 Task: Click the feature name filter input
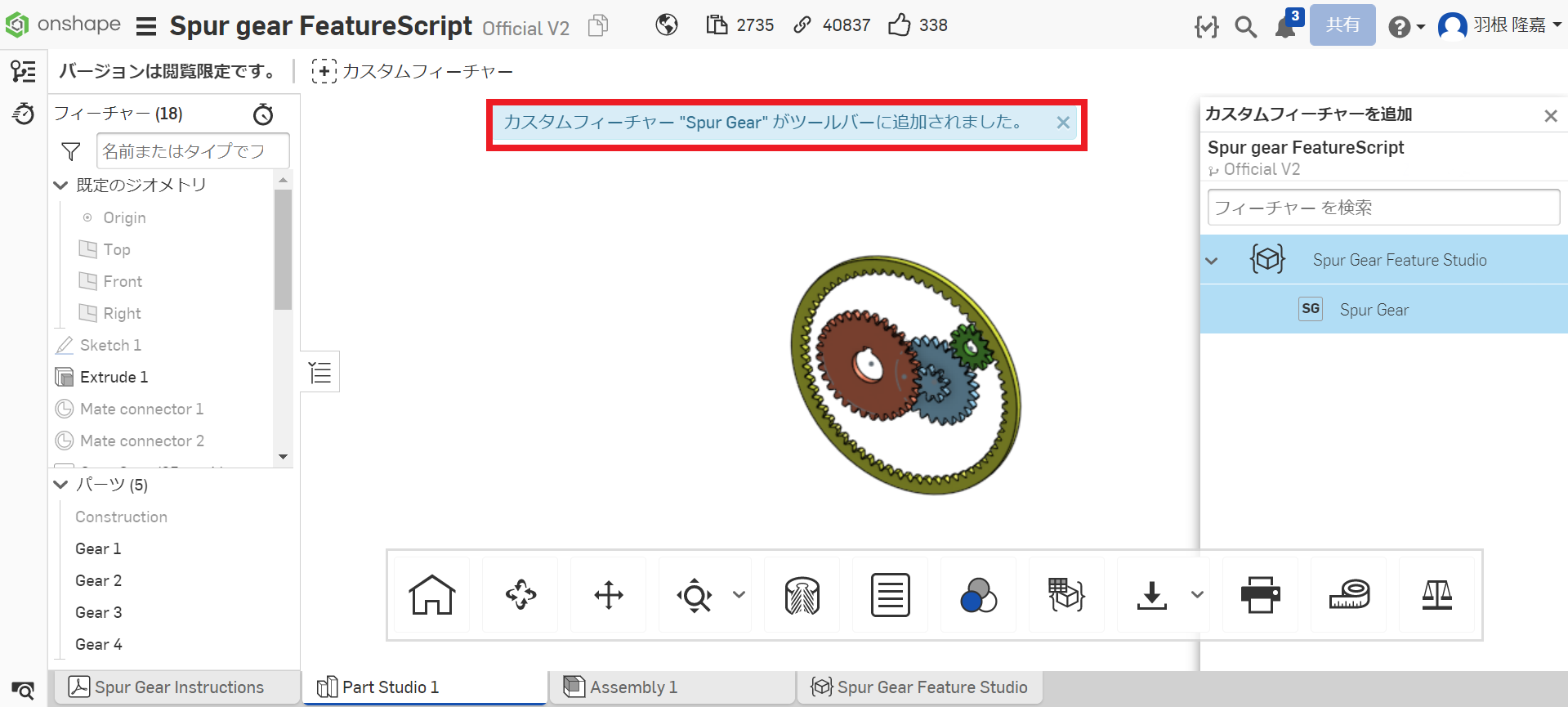coord(193,151)
